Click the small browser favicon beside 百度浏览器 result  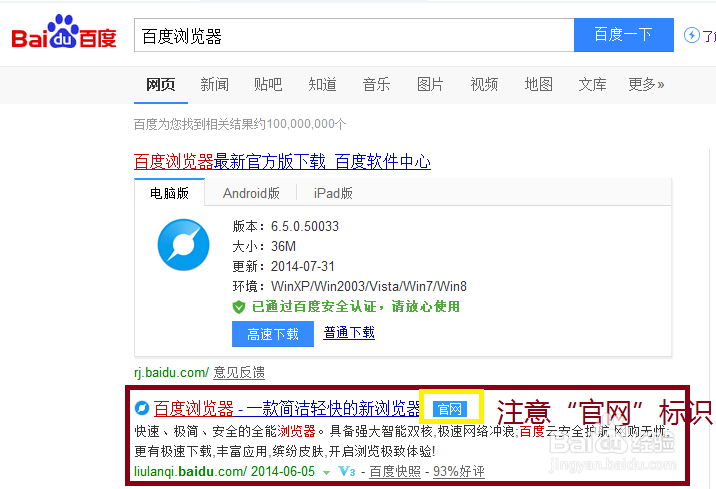tap(142, 408)
